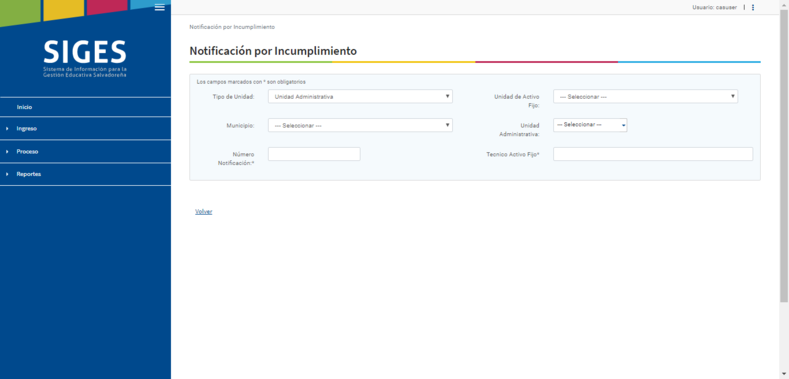The height and width of the screenshot is (379, 789).
Task: Open the Reportes sidebar menu item
Action: (29, 174)
